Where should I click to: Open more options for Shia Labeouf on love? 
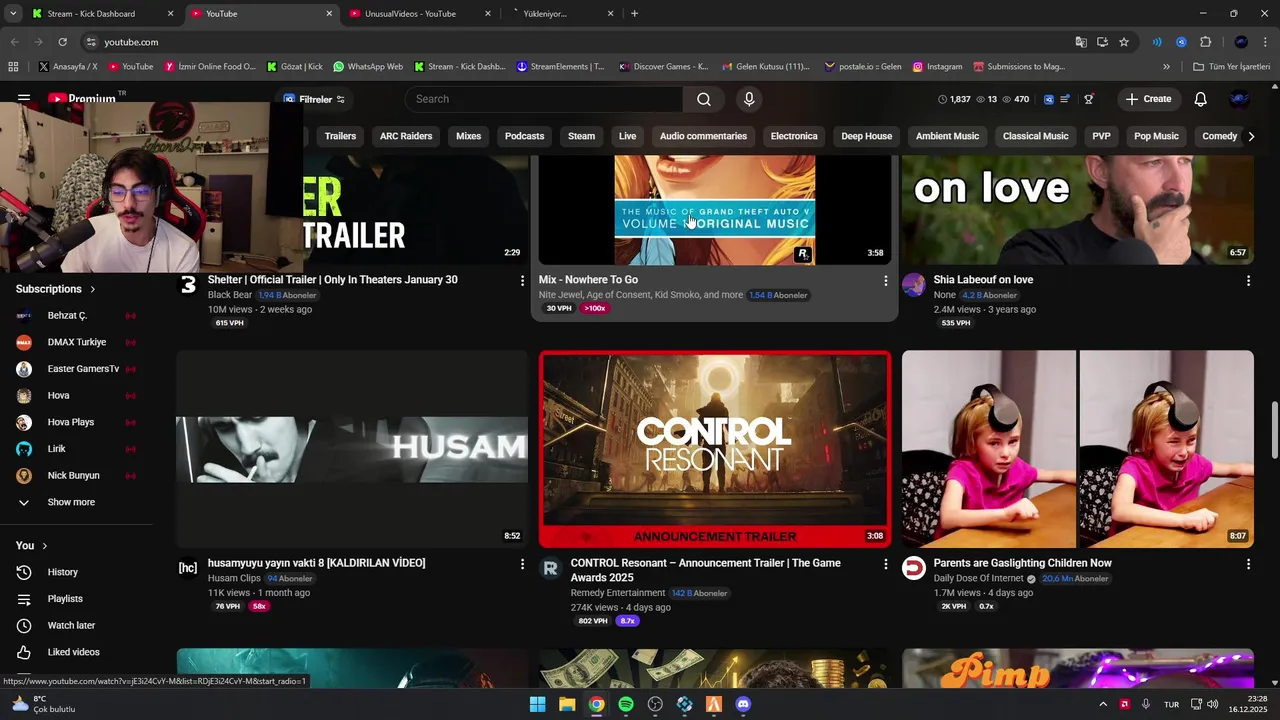(x=1248, y=281)
